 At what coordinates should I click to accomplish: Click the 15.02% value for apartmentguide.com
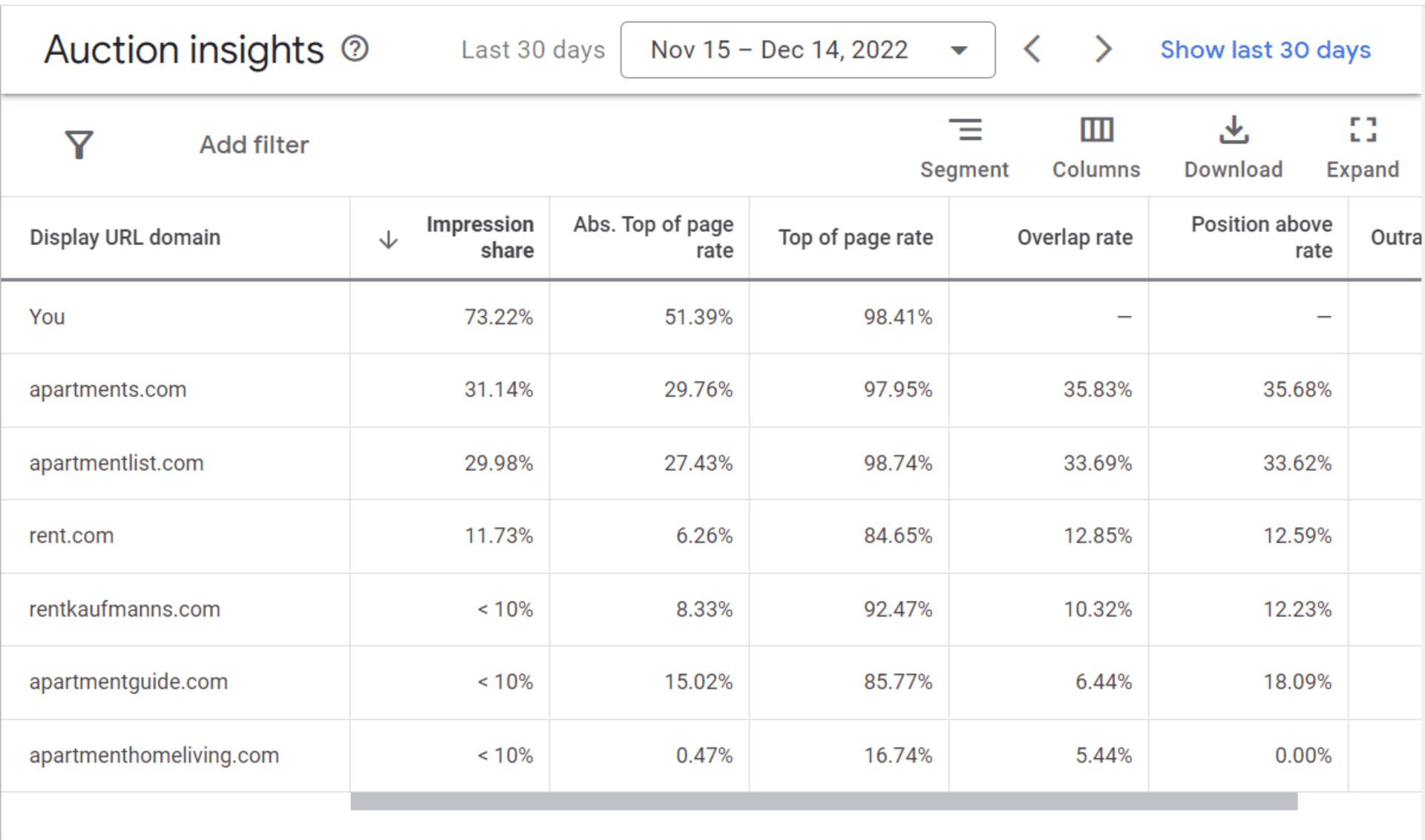(698, 682)
